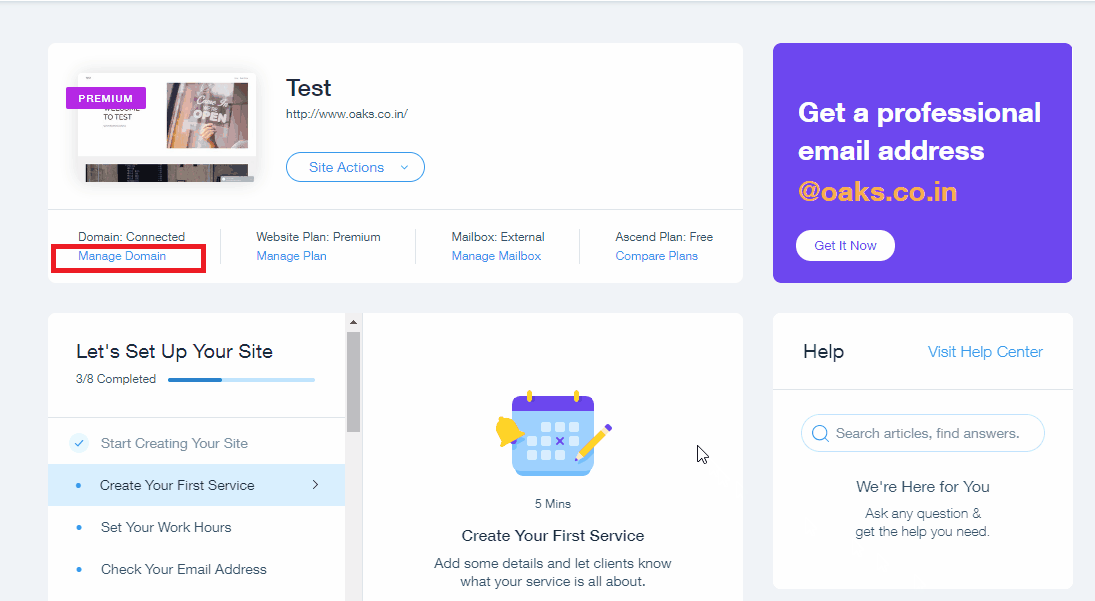Click the Compare Plans link
The height and width of the screenshot is (601, 1095).
656,256
